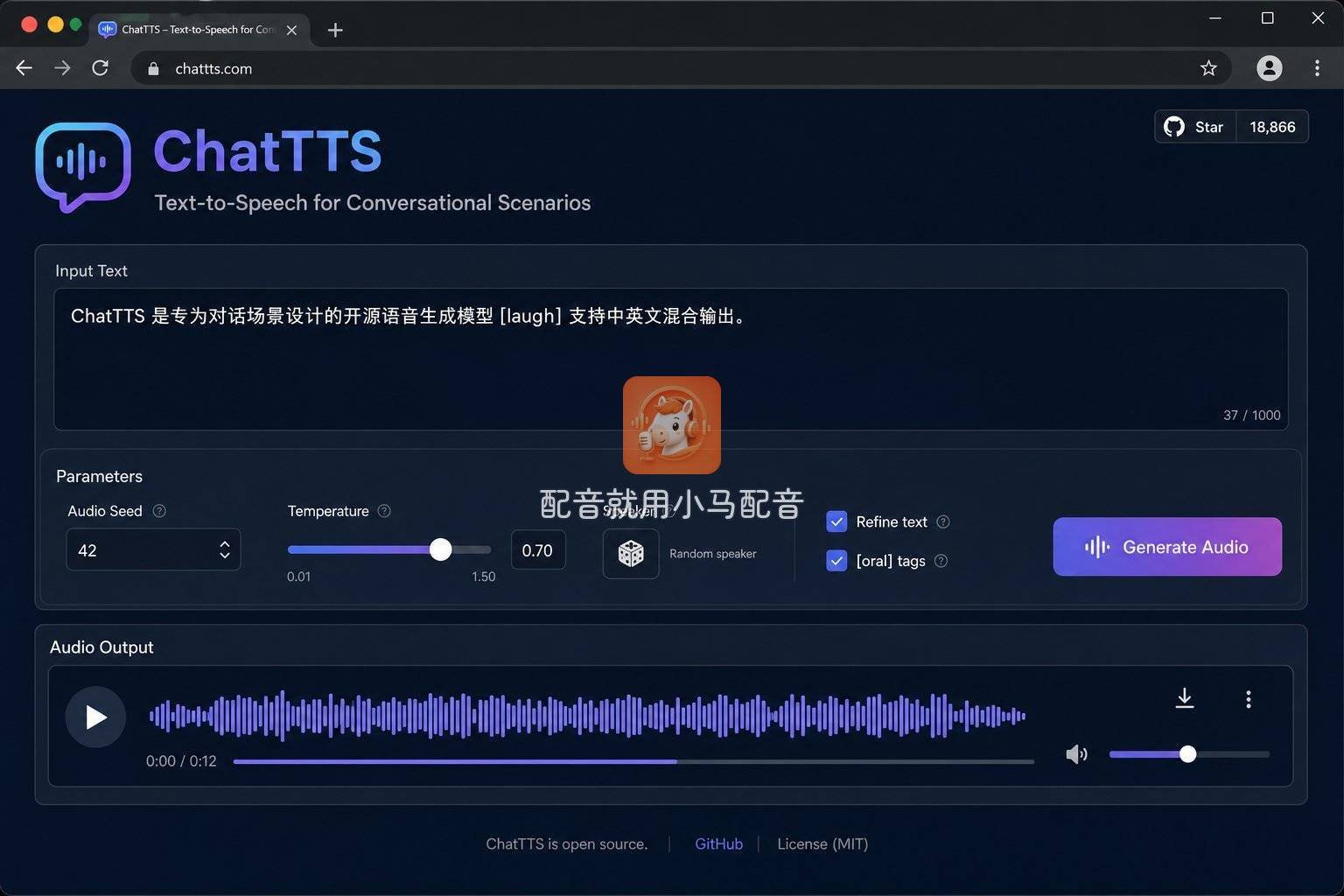Open the GitHub footer link
The image size is (1344, 896).
718,844
